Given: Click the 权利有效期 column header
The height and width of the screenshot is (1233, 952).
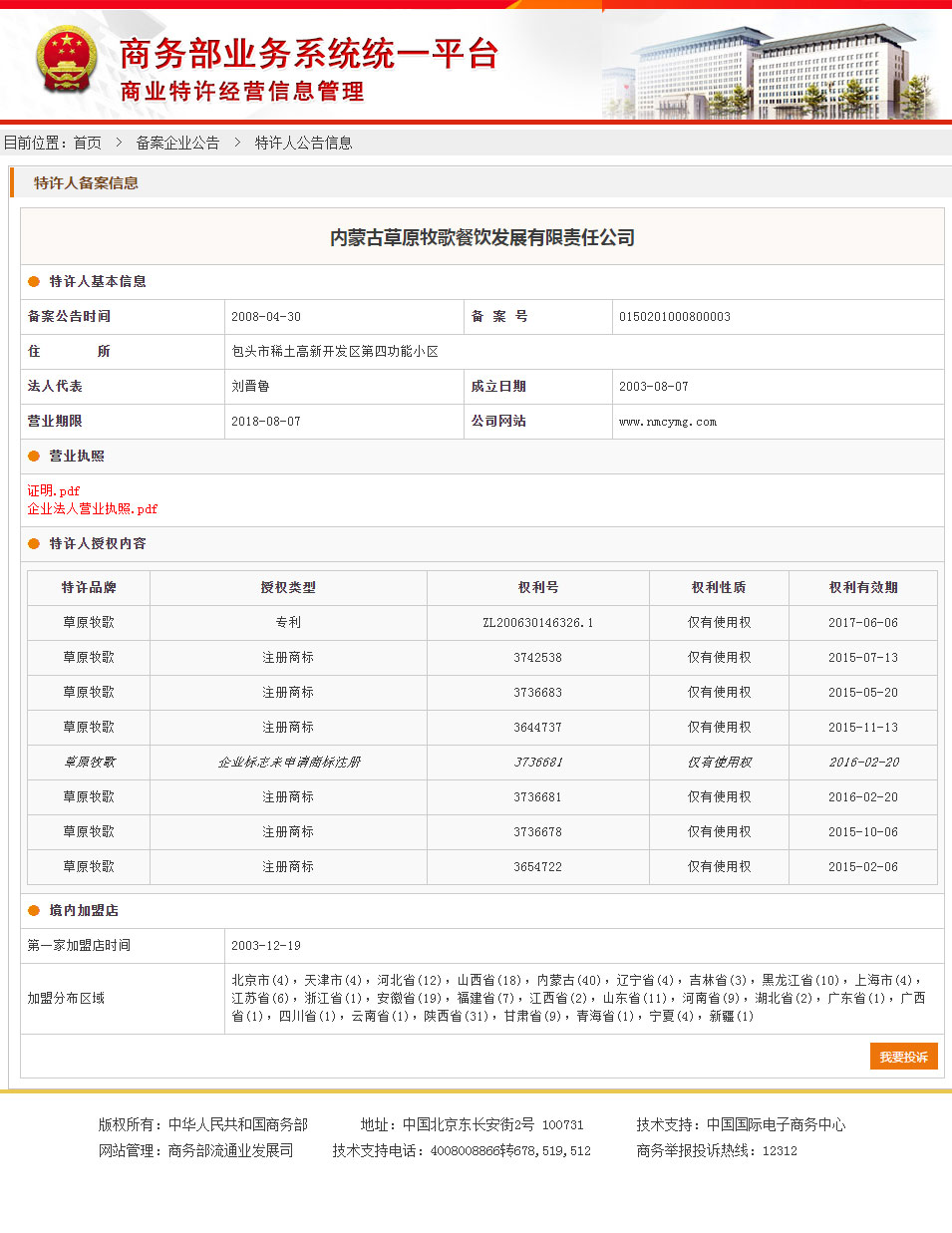Looking at the screenshot, I should (863, 588).
